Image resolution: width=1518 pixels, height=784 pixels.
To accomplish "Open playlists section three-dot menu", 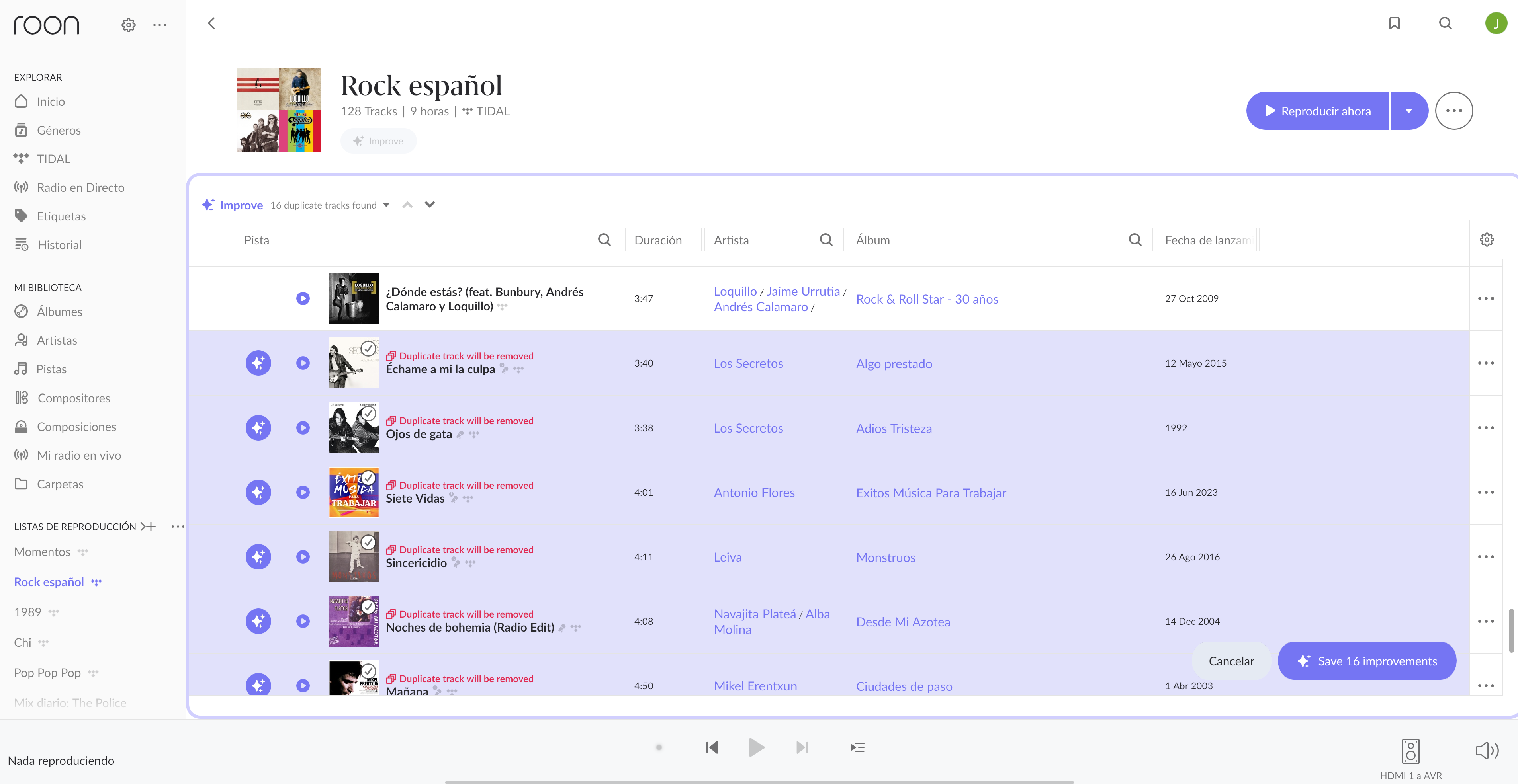I will pos(177,526).
